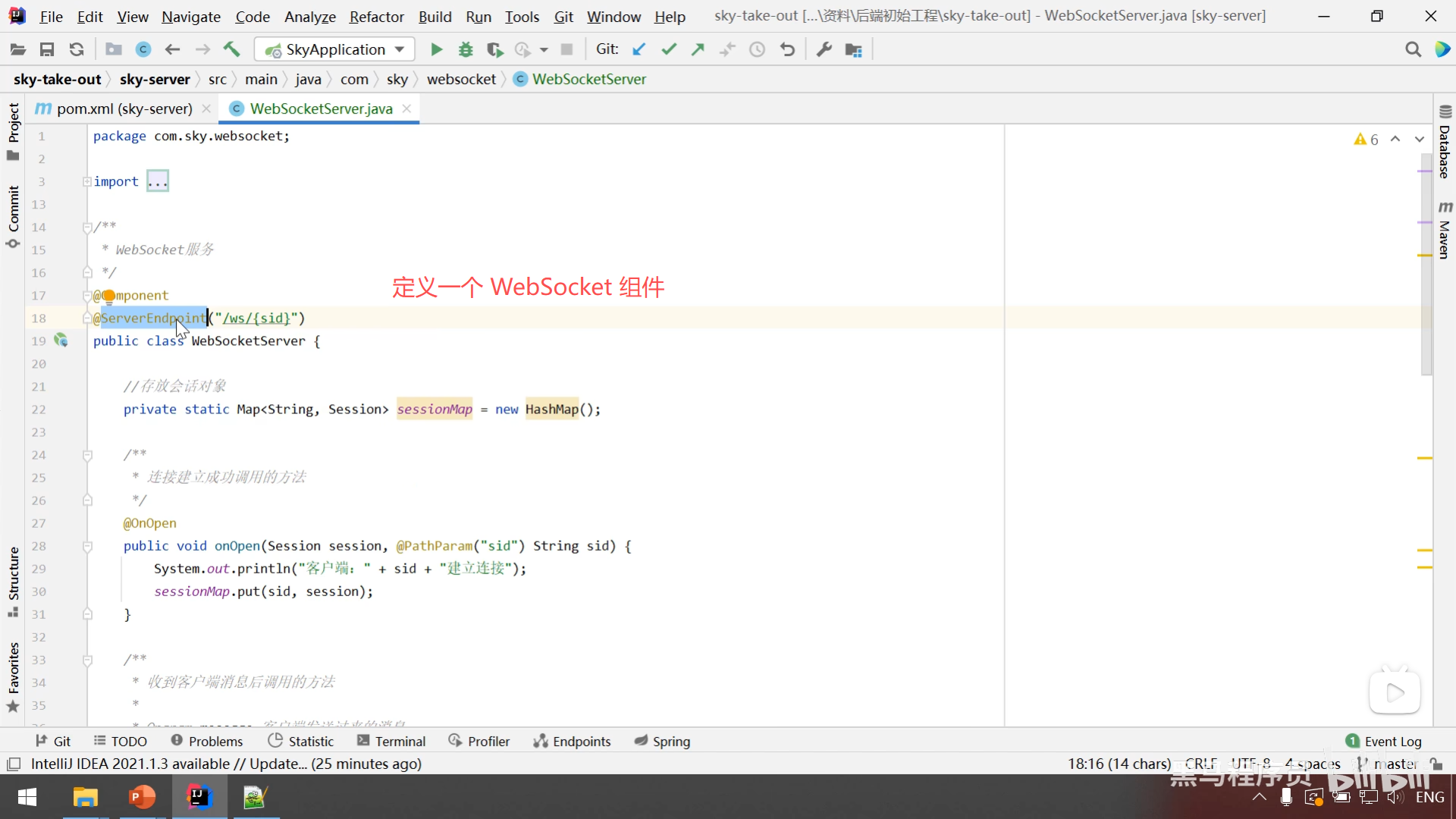Open the Refactor menu
Screen dimensions: 1456x819
click(x=376, y=16)
